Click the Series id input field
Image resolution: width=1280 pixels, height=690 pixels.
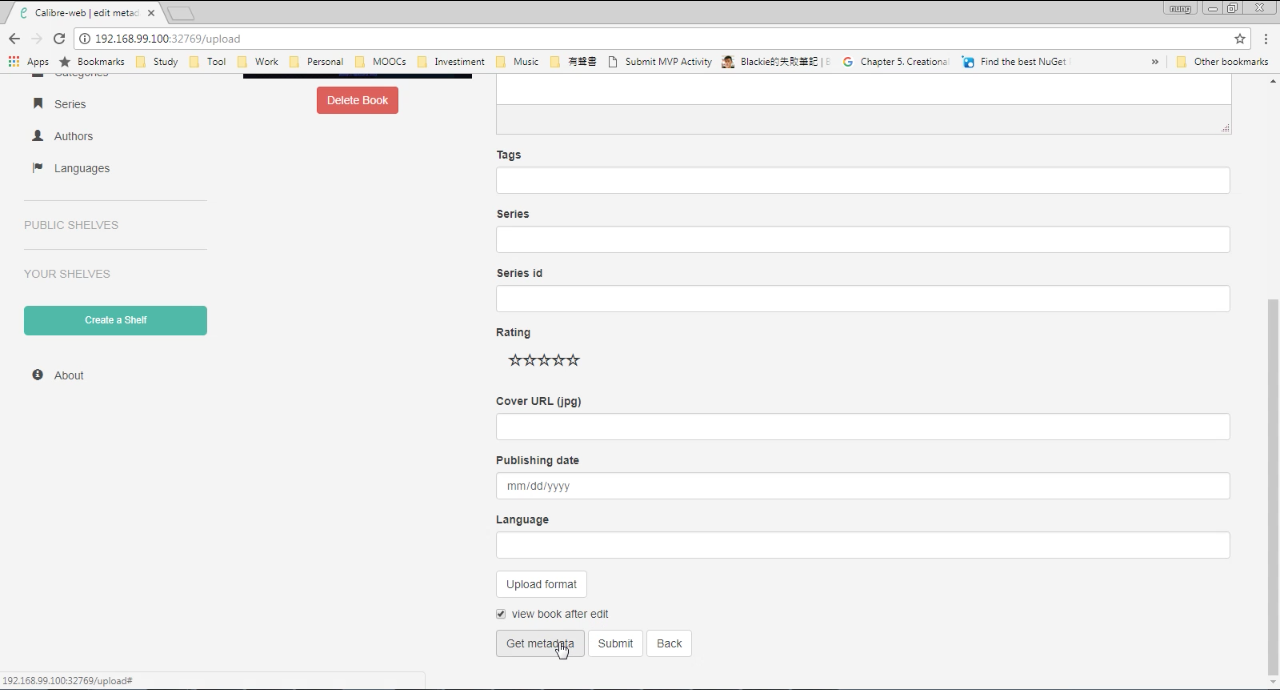863,298
